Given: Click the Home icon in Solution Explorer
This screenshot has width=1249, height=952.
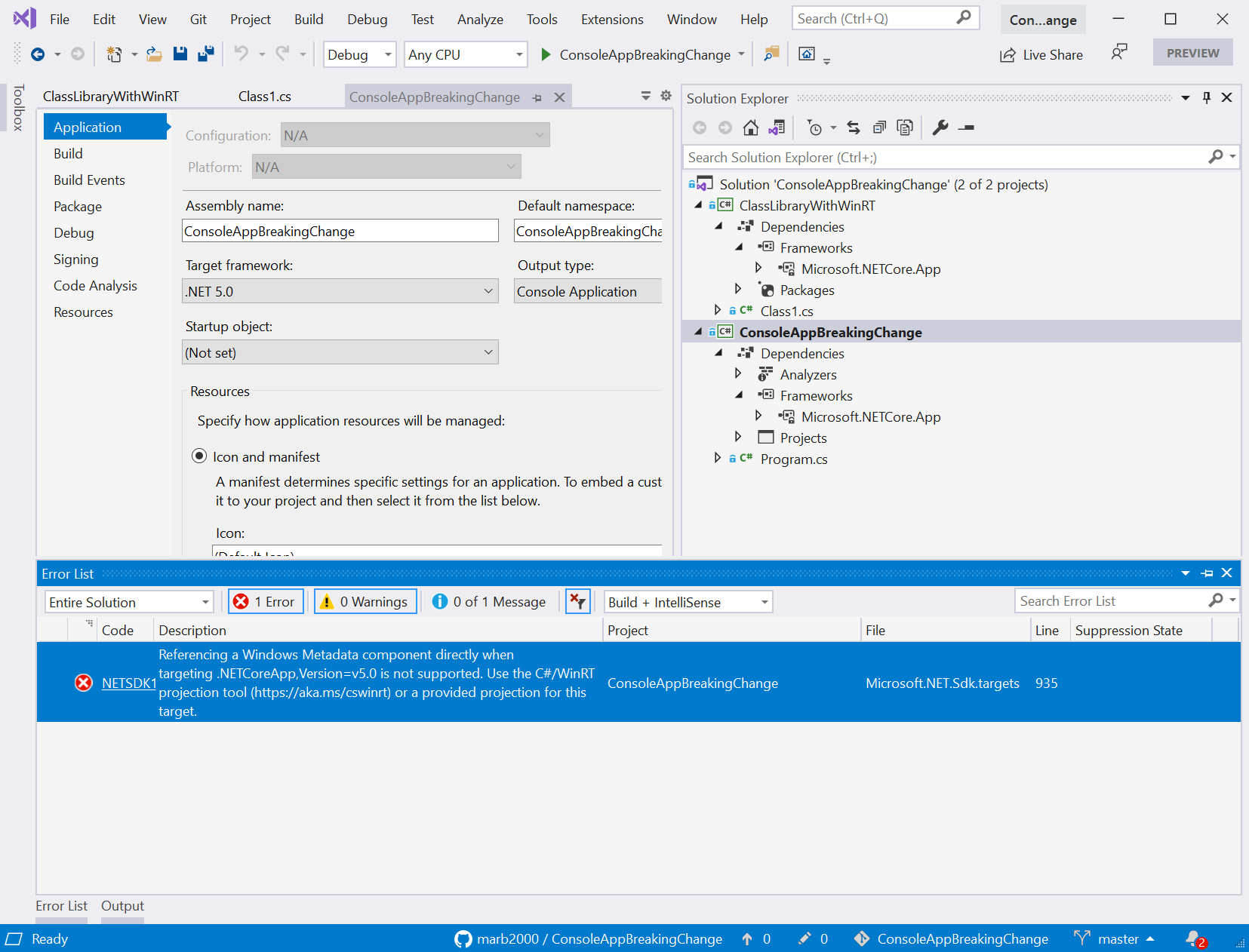Looking at the screenshot, I should tap(750, 127).
